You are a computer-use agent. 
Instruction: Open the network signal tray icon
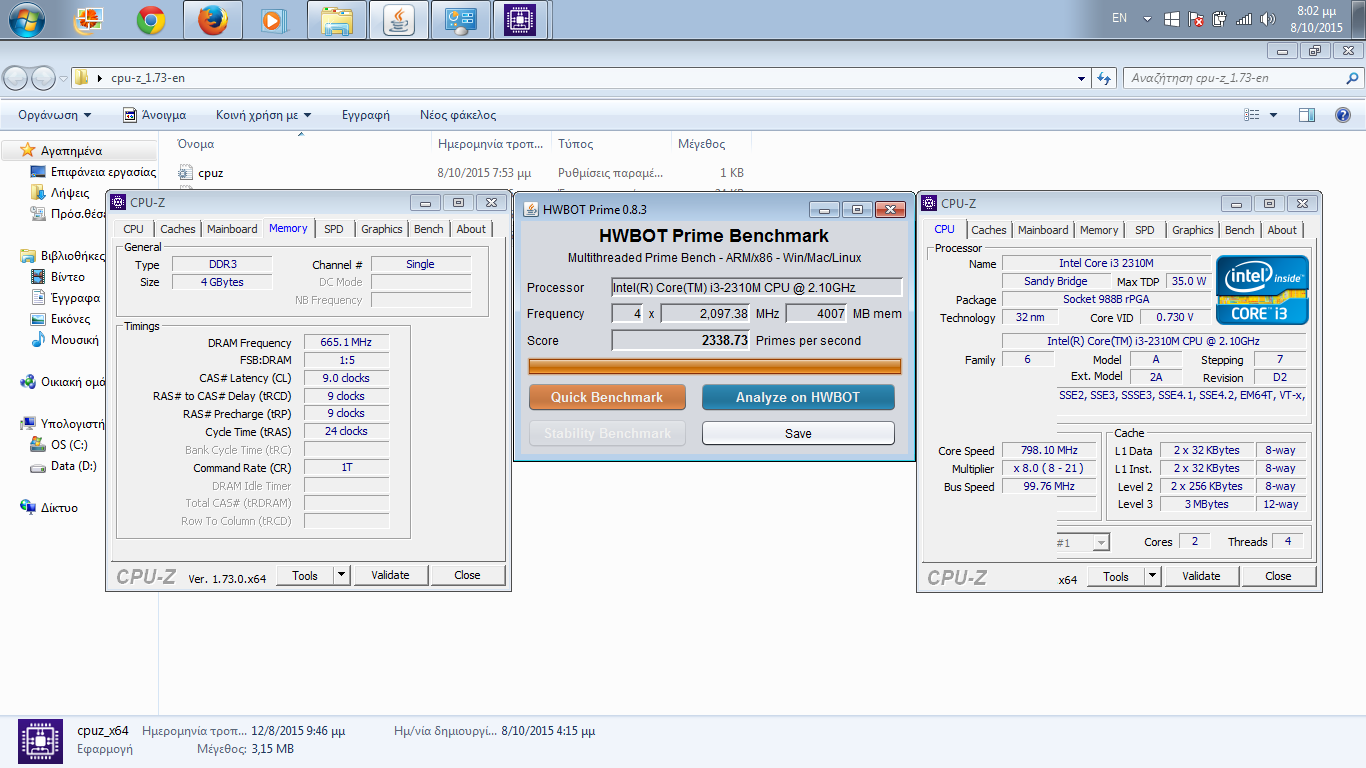pyautogui.click(x=1244, y=19)
